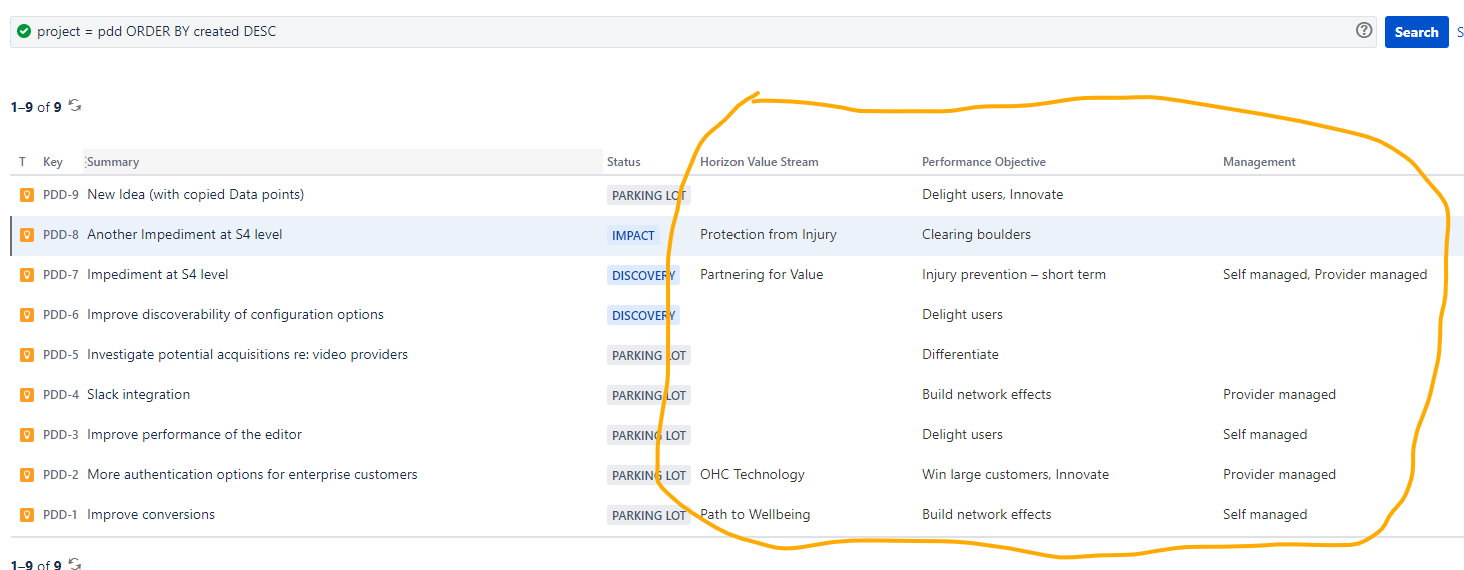1464x570 pixels.
Task: Open 'Improve performance of the editor' summary
Action: coord(194,435)
